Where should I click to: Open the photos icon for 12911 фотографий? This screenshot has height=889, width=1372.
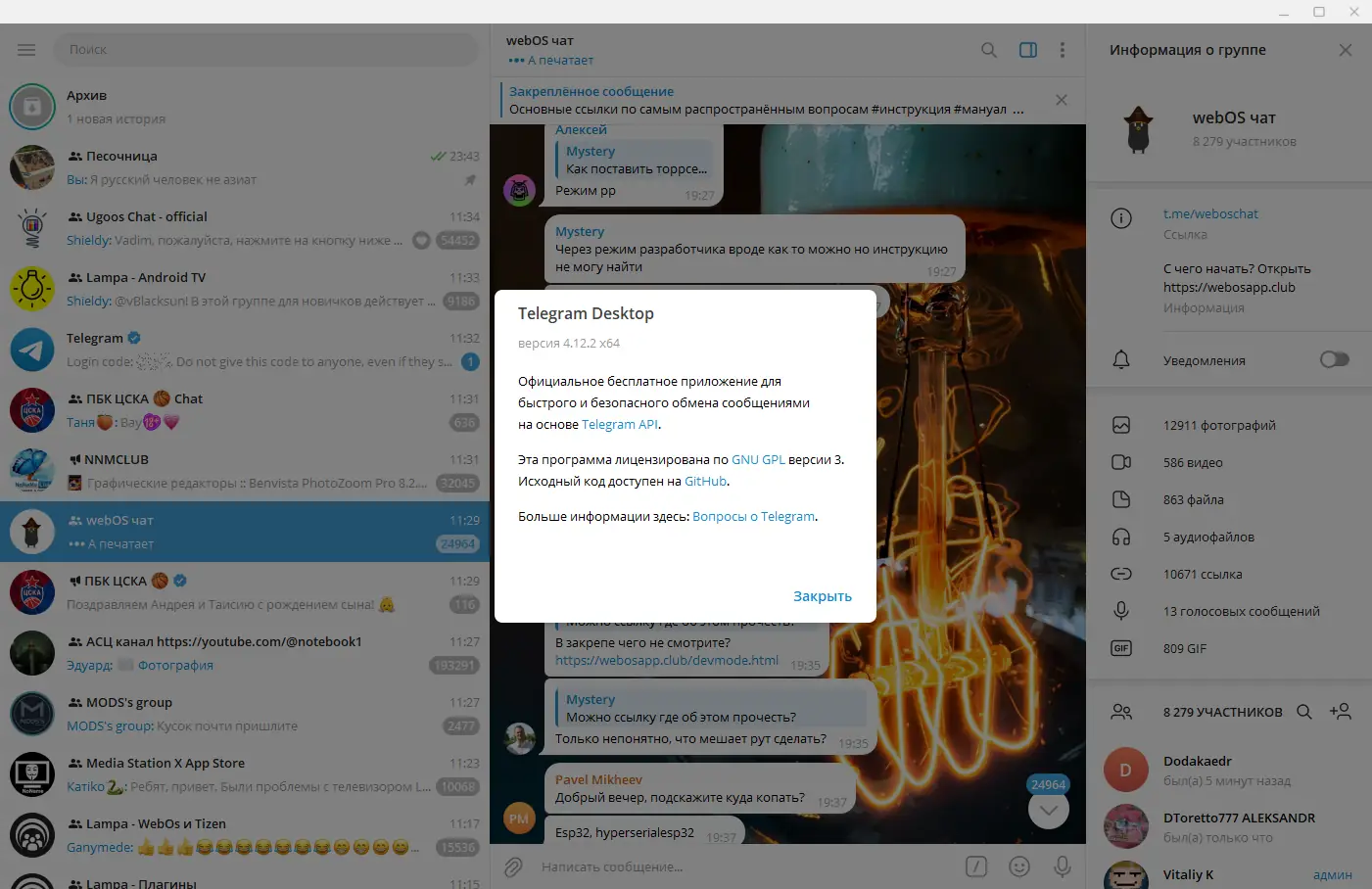point(1121,425)
